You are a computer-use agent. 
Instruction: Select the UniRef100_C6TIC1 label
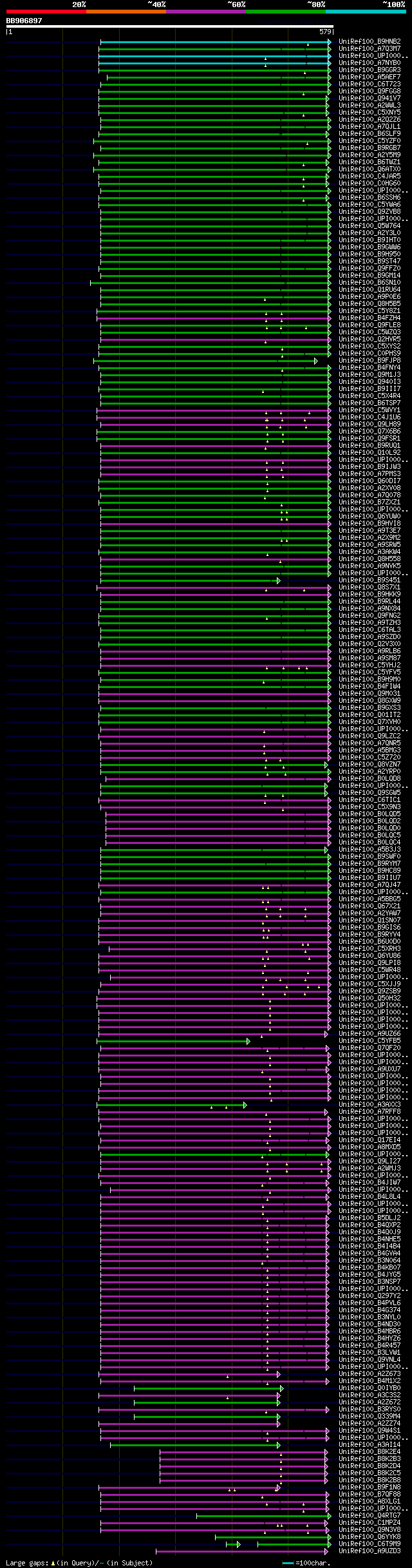[x=370, y=800]
